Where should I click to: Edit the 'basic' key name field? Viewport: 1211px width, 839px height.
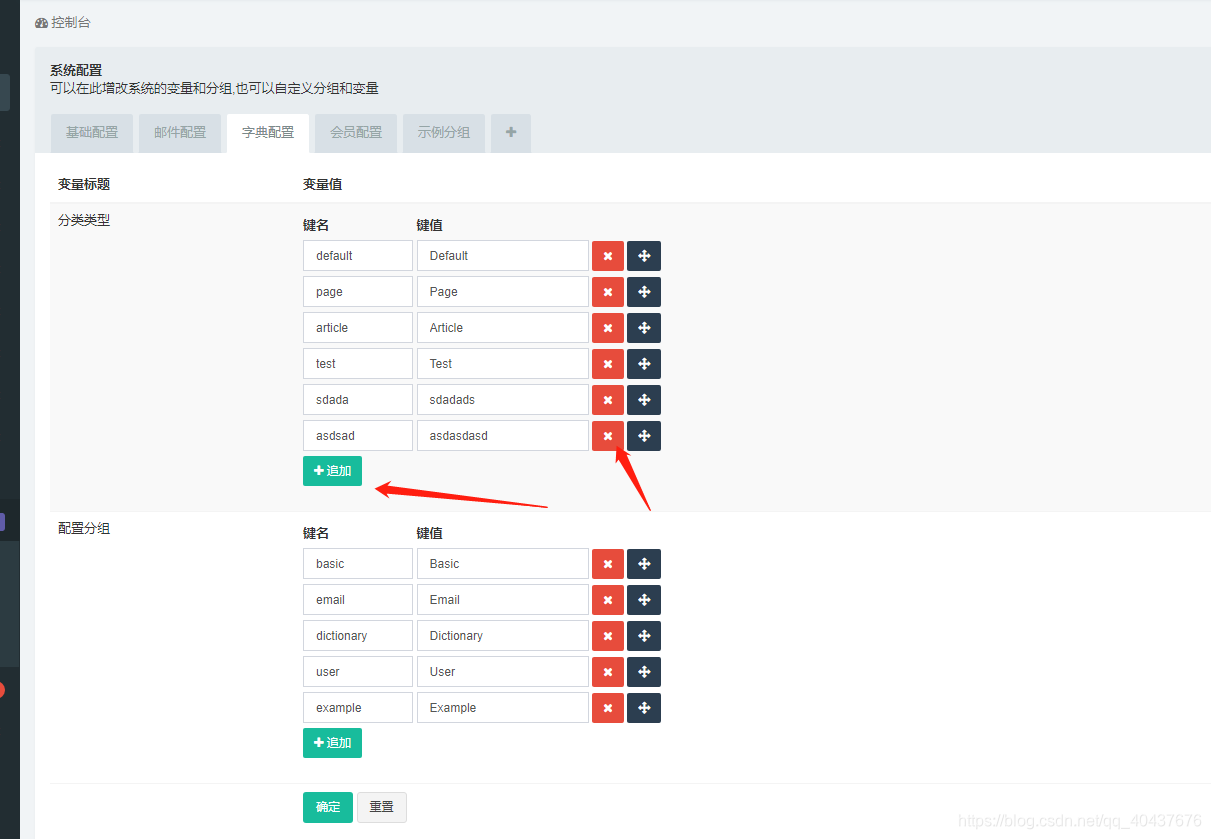click(x=358, y=564)
